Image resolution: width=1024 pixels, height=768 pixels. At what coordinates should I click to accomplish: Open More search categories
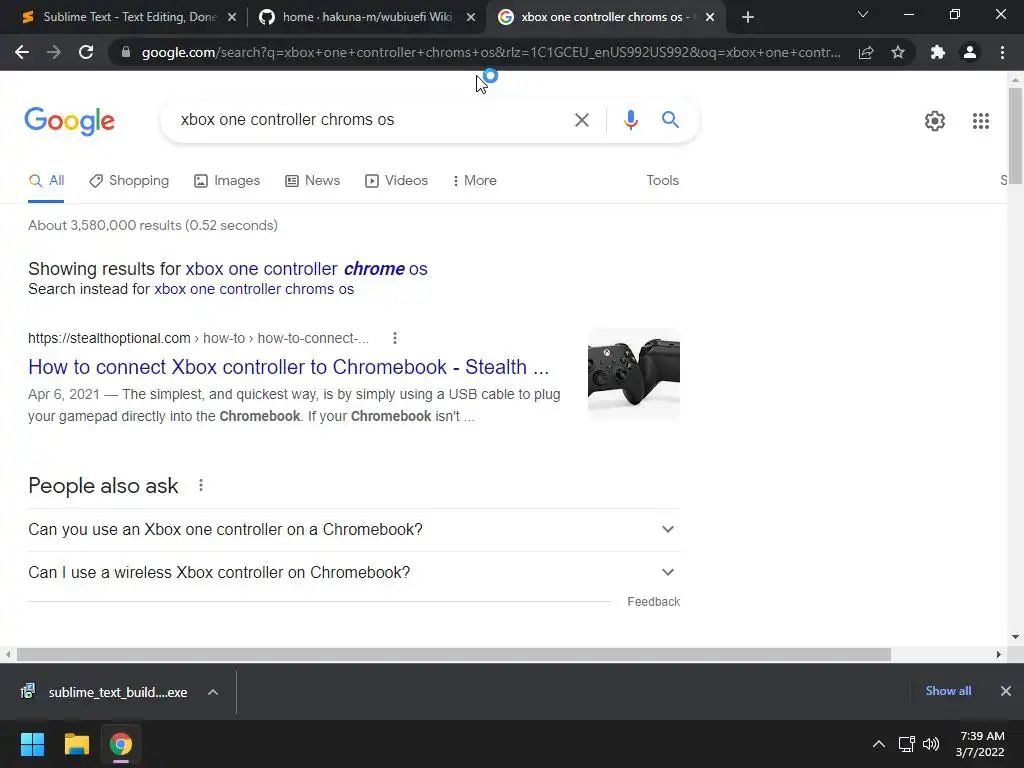click(475, 181)
